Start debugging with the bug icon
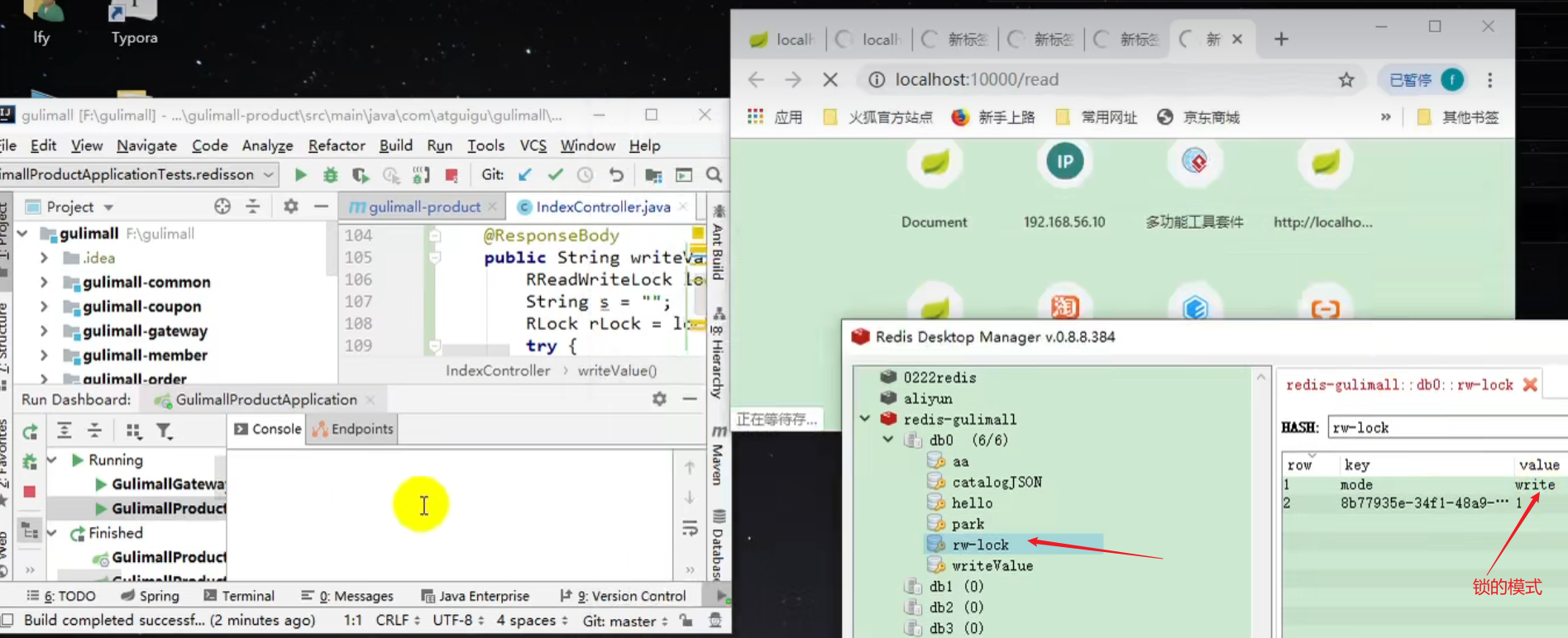Viewport: 1568px width, 638px height. [331, 174]
